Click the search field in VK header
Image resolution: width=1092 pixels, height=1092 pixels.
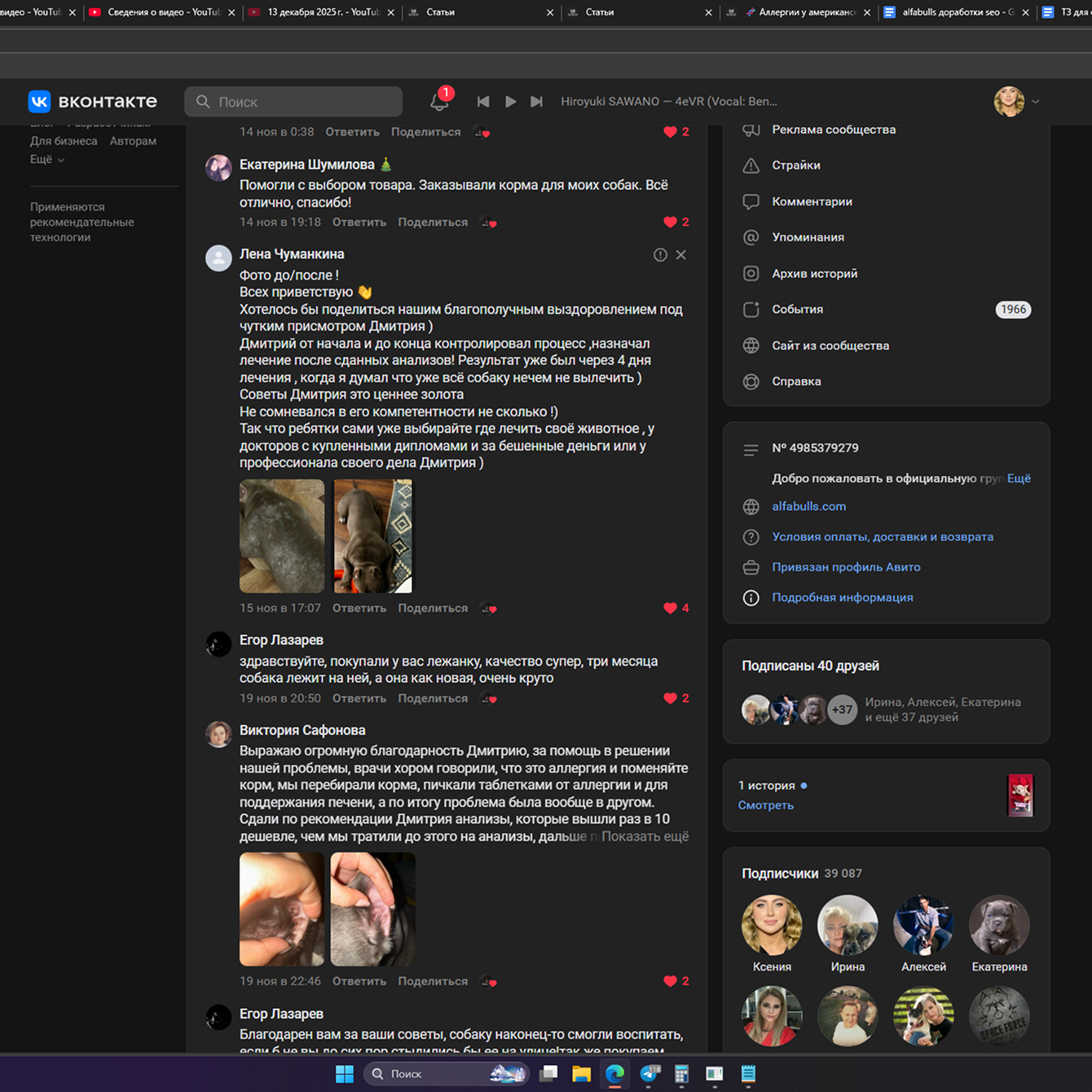pos(293,102)
